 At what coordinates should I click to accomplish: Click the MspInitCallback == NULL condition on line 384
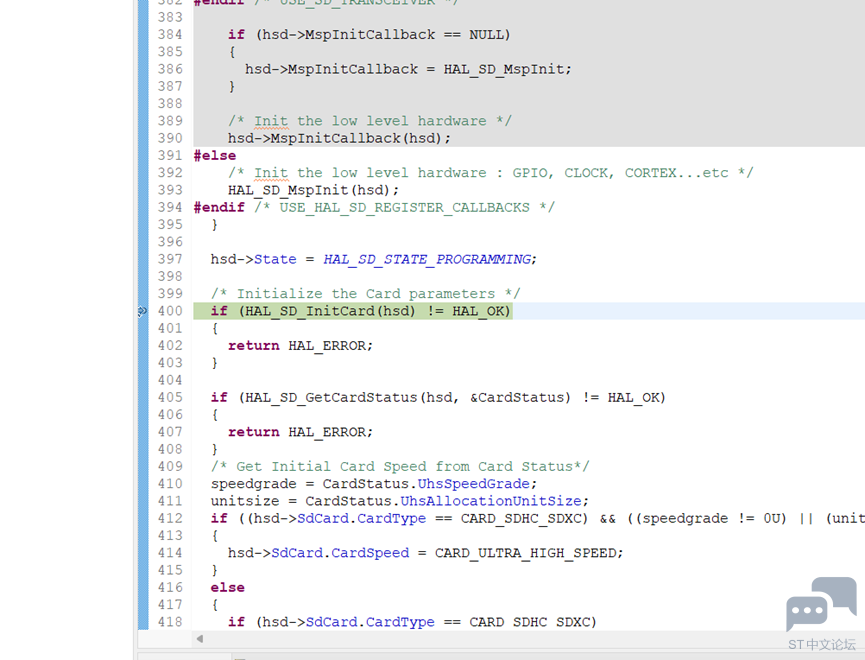click(383, 35)
